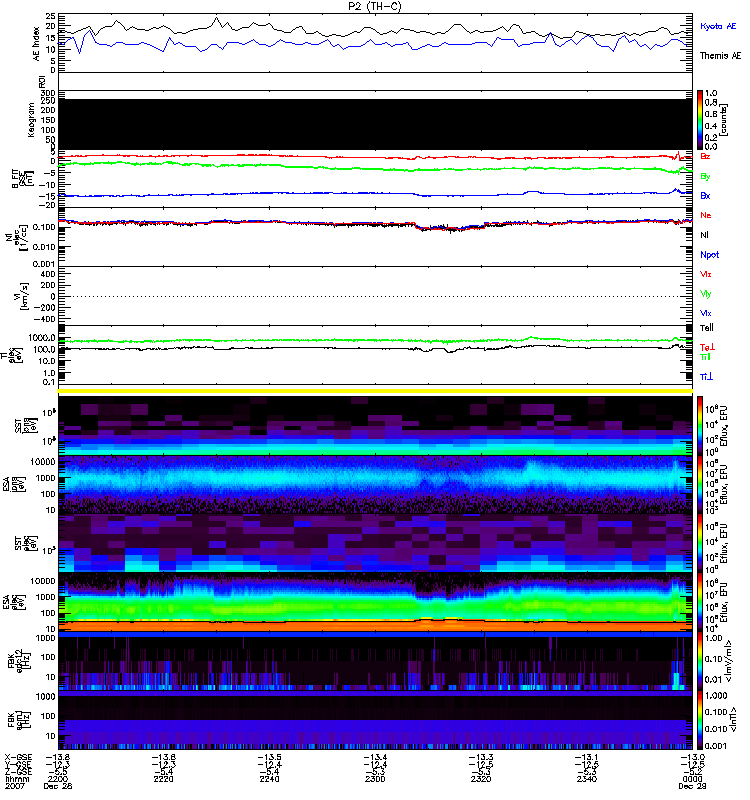Click the Vi [km/s] axis label
This screenshot has height=800, width=750.
pos(23,296)
